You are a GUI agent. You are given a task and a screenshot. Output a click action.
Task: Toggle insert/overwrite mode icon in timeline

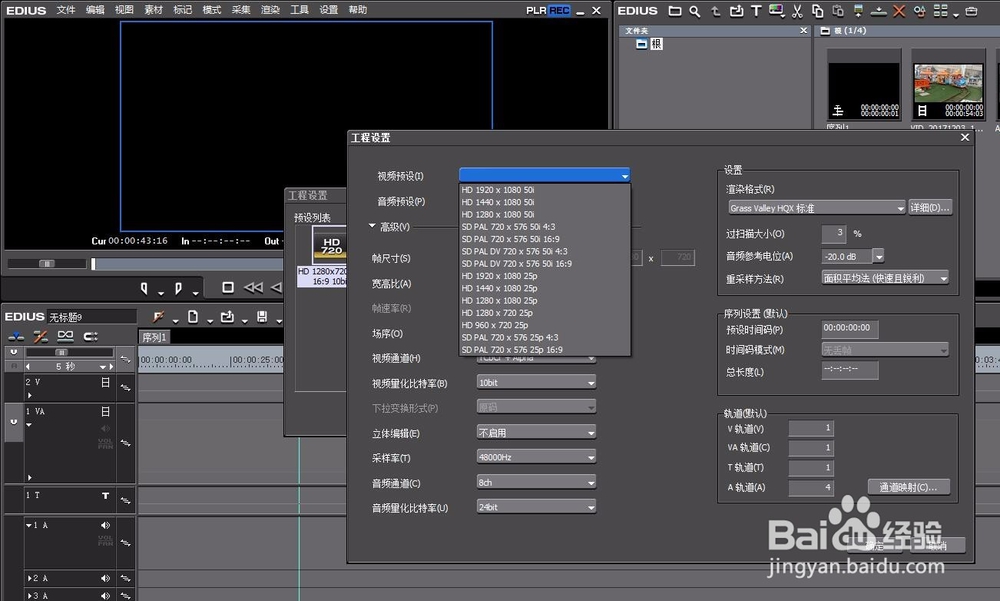click(16, 336)
